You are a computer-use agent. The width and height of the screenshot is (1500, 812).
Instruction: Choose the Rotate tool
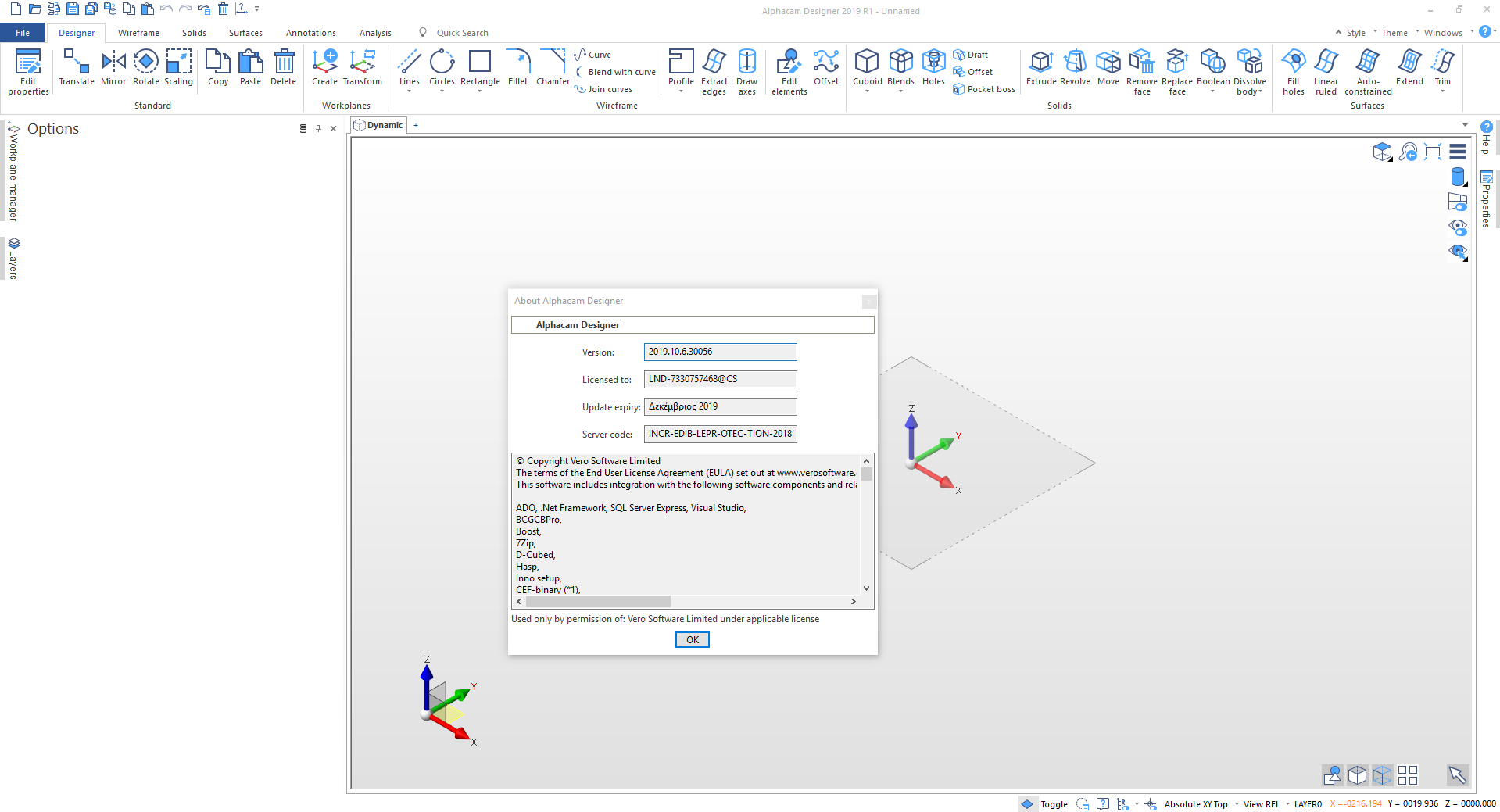tap(146, 67)
